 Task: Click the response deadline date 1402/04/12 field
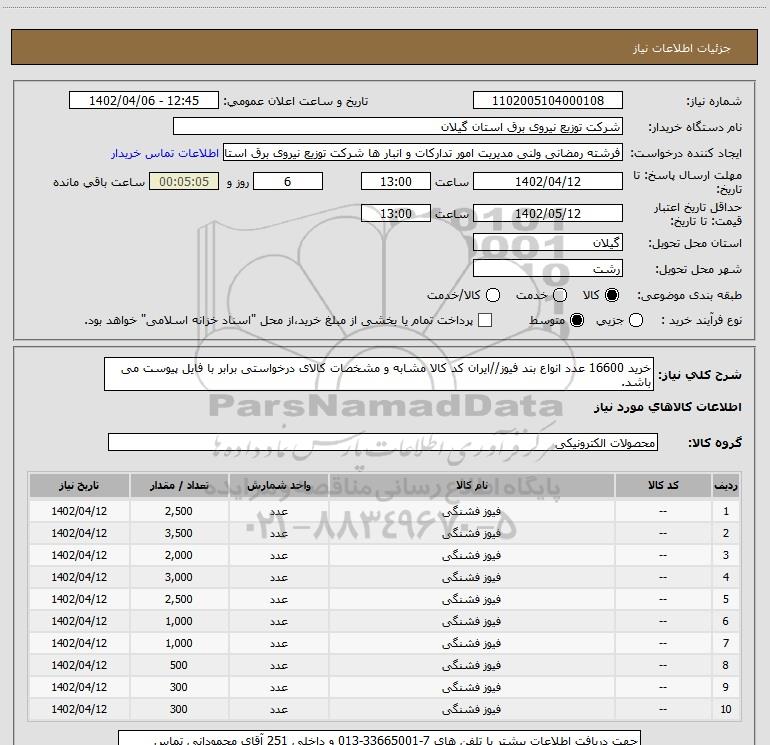click(x=548, y=181)
